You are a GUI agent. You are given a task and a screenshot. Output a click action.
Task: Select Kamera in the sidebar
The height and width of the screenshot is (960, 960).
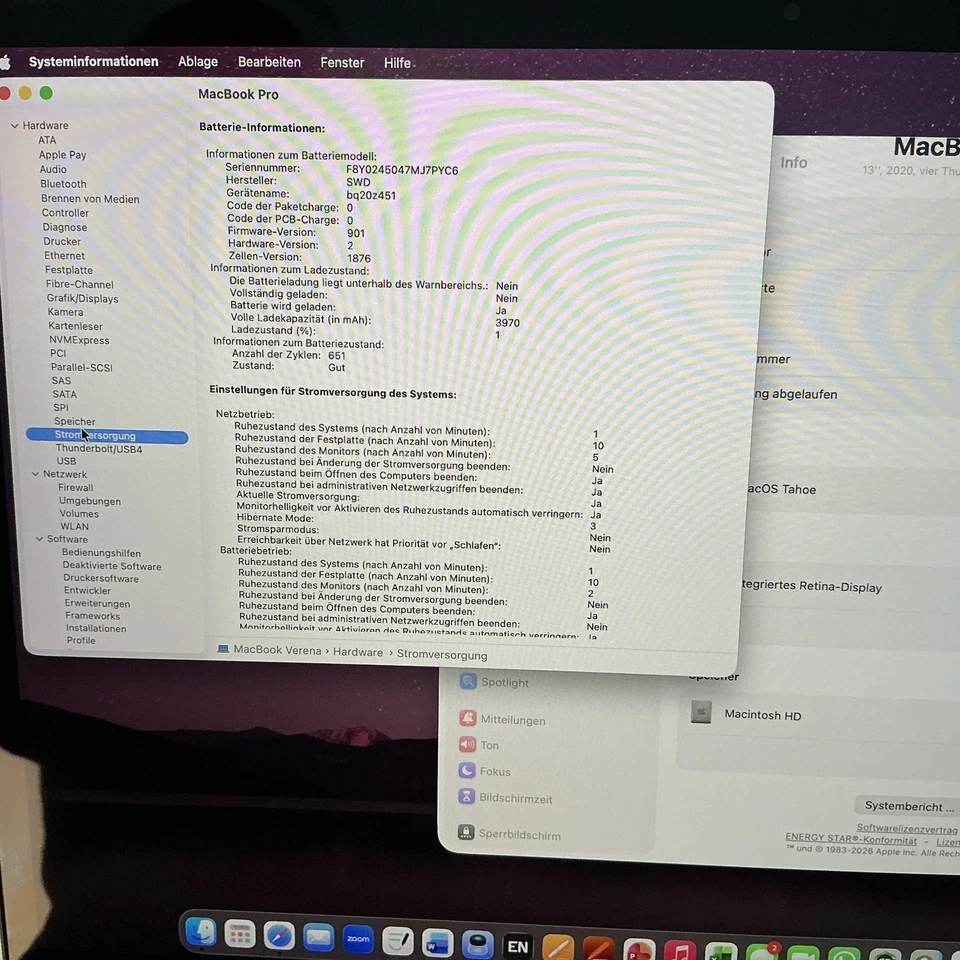[x=66, y=312]
